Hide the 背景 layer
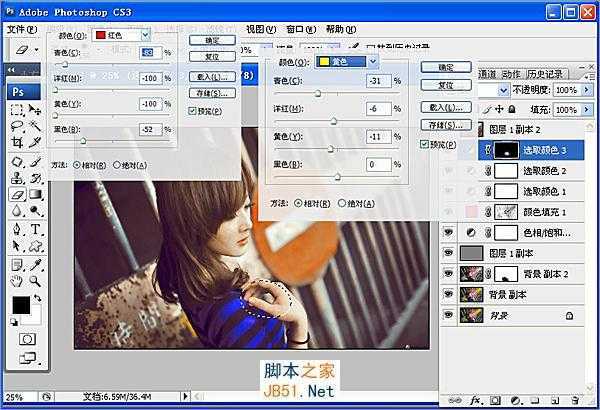 coord(448,315)
